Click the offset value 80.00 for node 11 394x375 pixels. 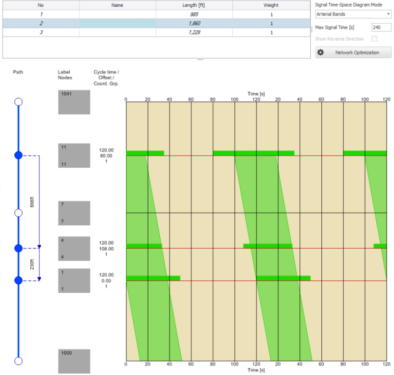106,156
